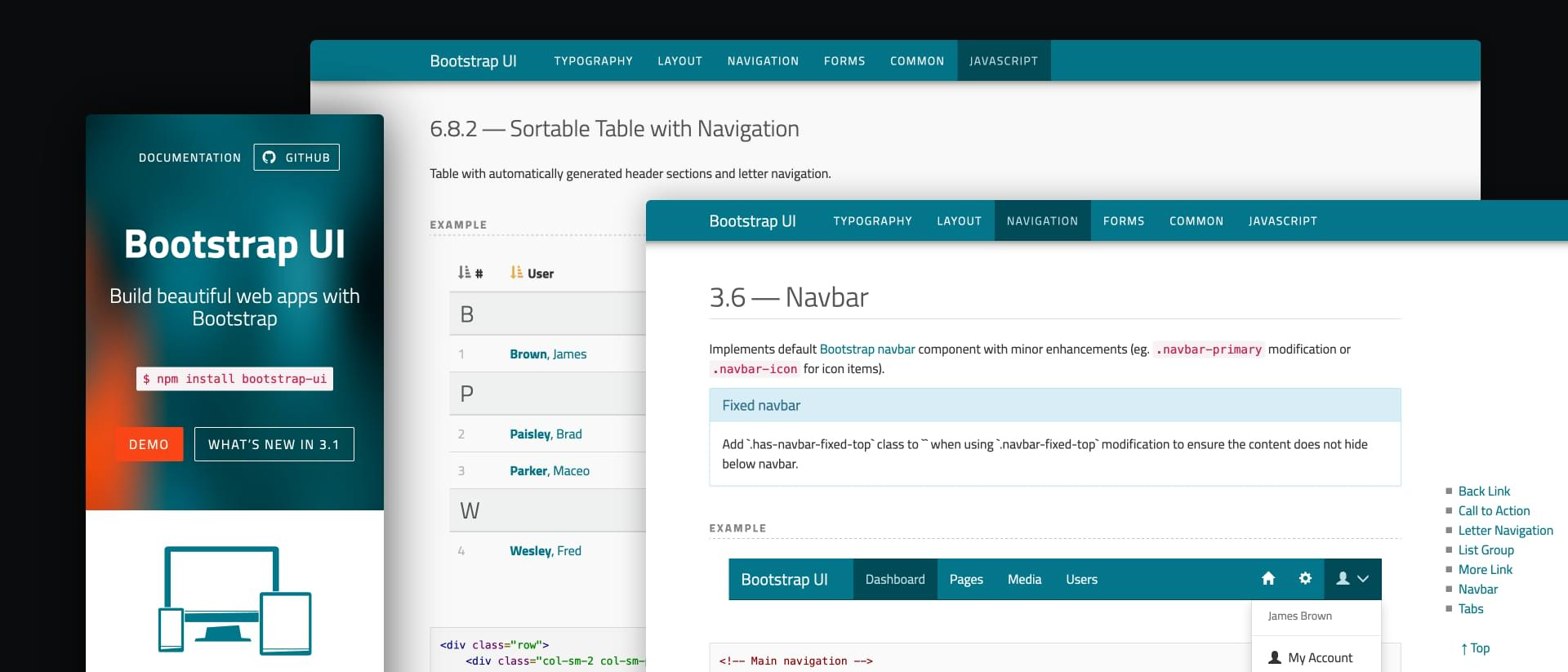Select Dashboard tab in example navbar
This screenshot has width=1568, height=672.
[895, 579]
